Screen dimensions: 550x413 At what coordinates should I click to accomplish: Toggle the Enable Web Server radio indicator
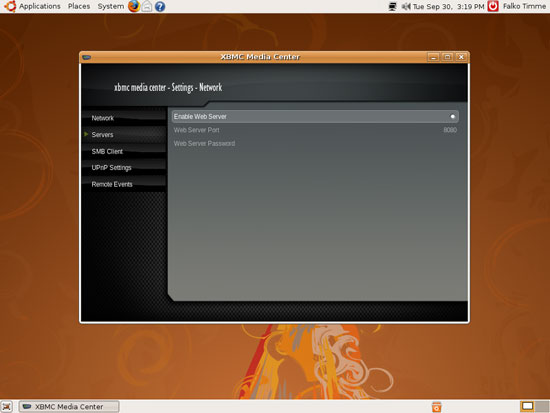[452, 116]
